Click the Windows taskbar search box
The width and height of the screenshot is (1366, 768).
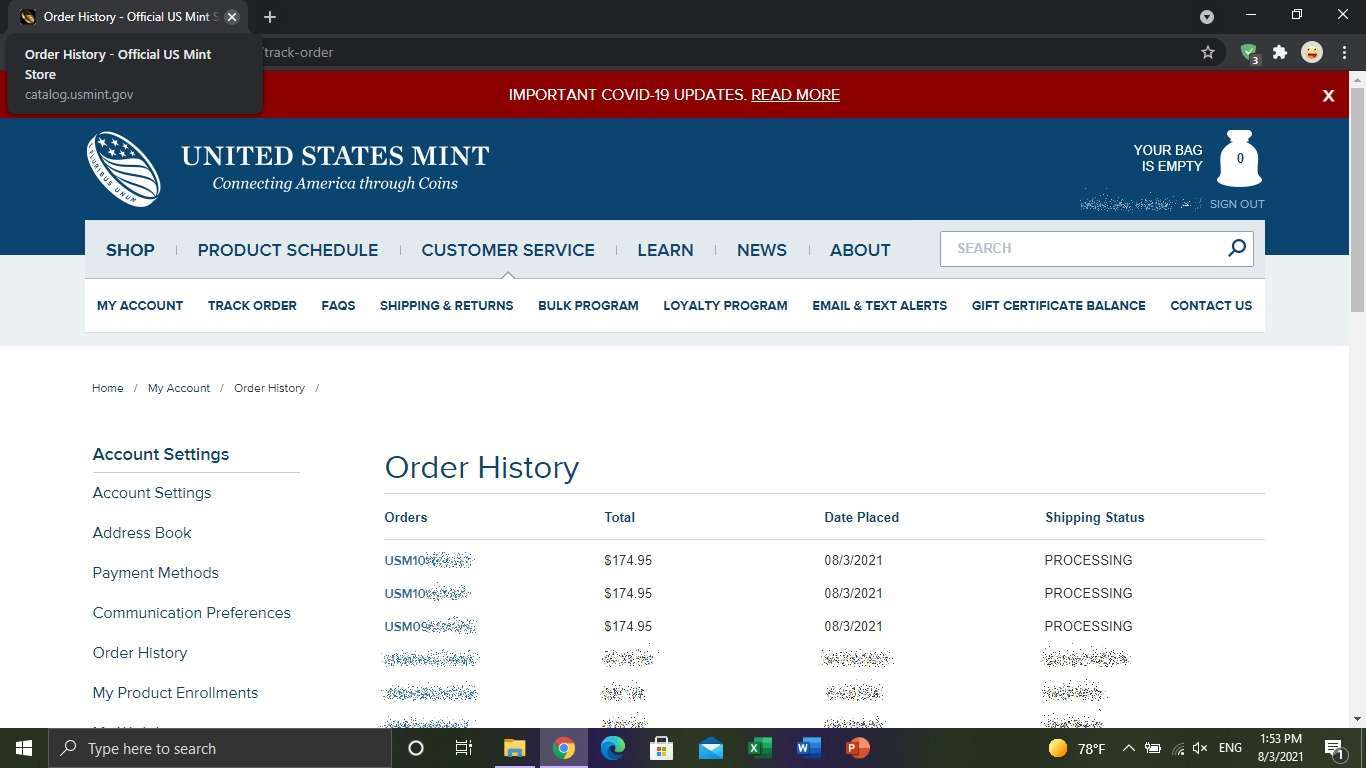coord(220,748)
